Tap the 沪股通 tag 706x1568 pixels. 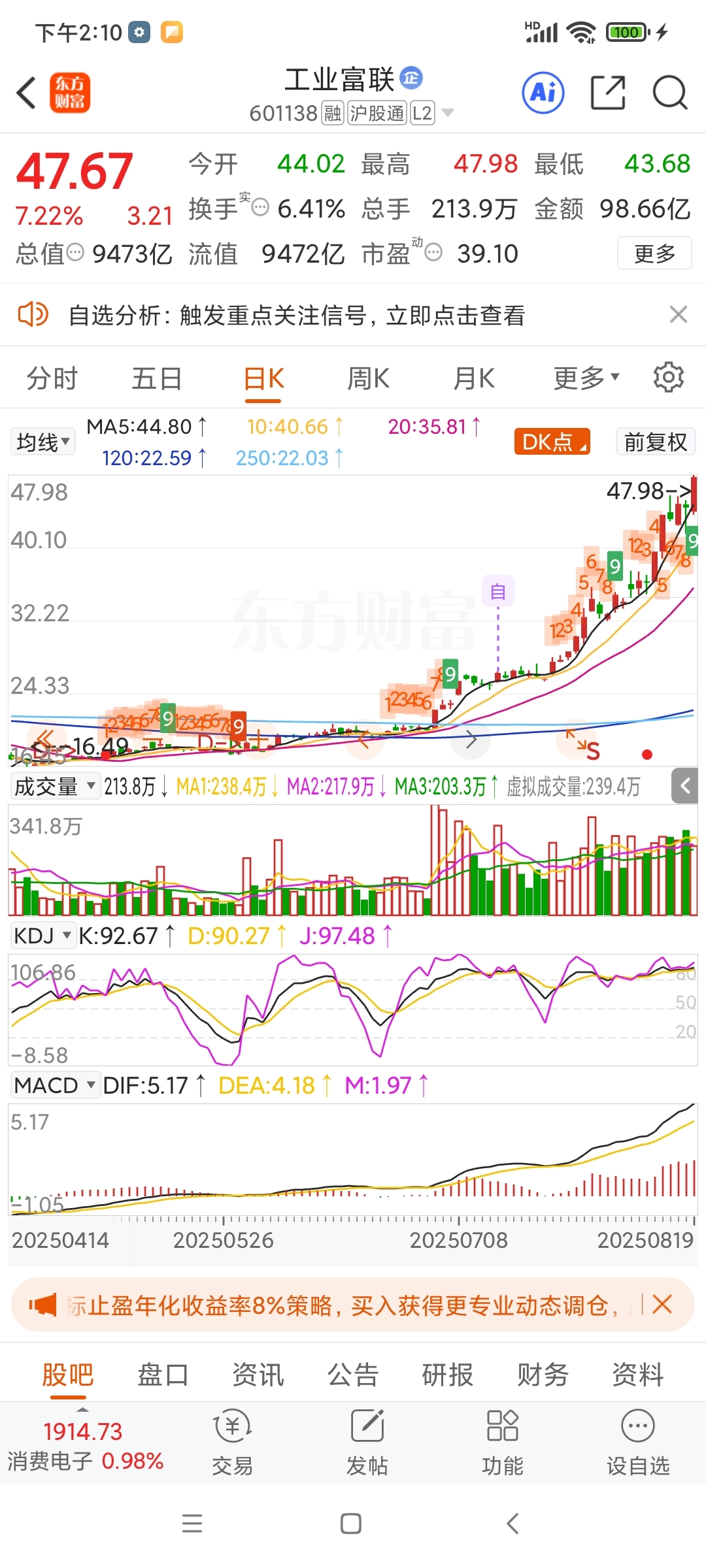(377, 113)
